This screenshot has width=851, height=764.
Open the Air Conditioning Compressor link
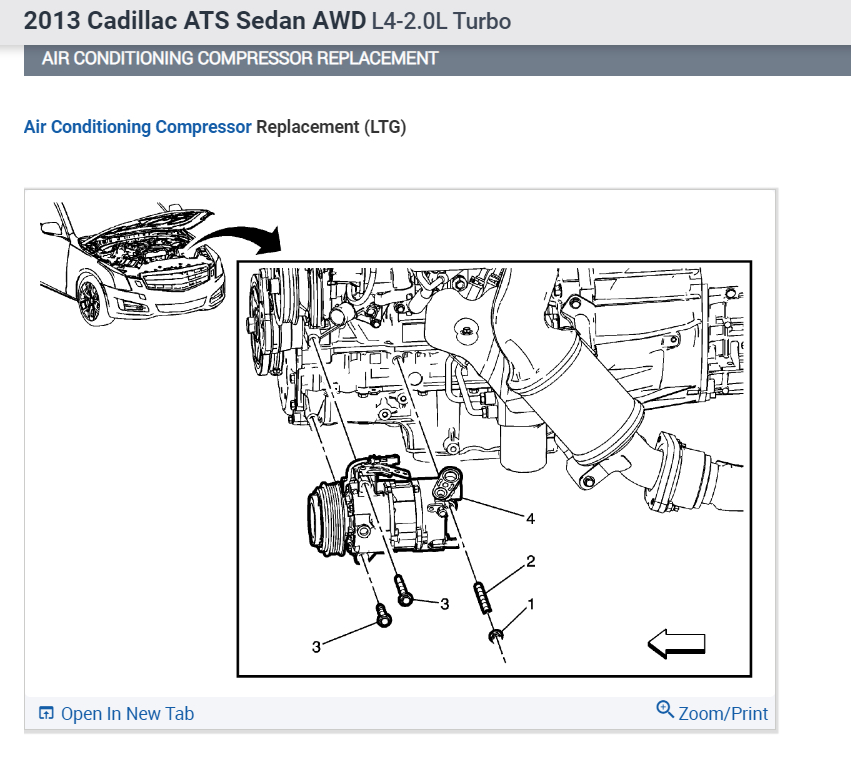coord(137,127)
